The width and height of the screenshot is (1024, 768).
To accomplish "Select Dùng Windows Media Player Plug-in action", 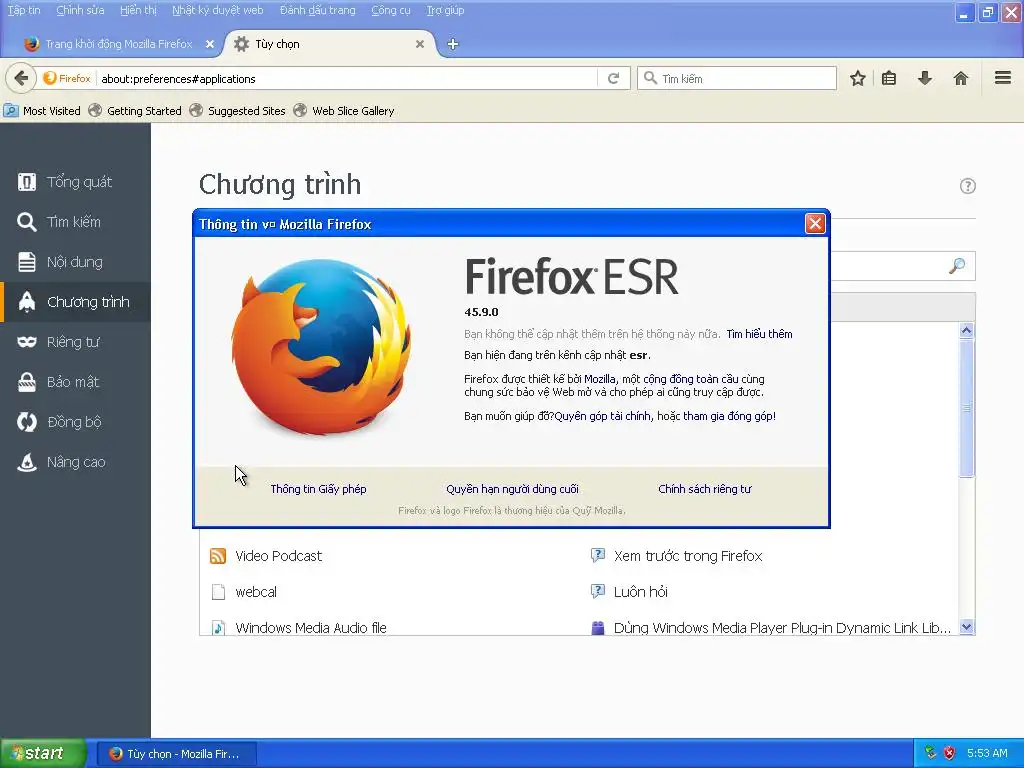I will (x=771, y=628).
